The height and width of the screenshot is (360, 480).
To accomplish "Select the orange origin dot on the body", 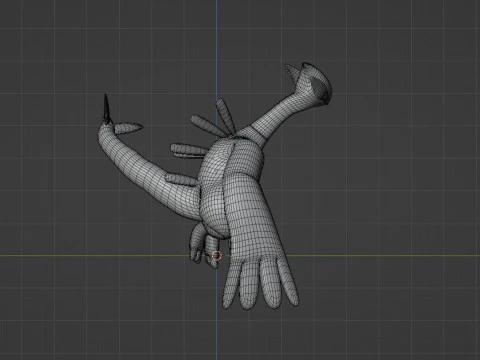I will coord(217,171).
